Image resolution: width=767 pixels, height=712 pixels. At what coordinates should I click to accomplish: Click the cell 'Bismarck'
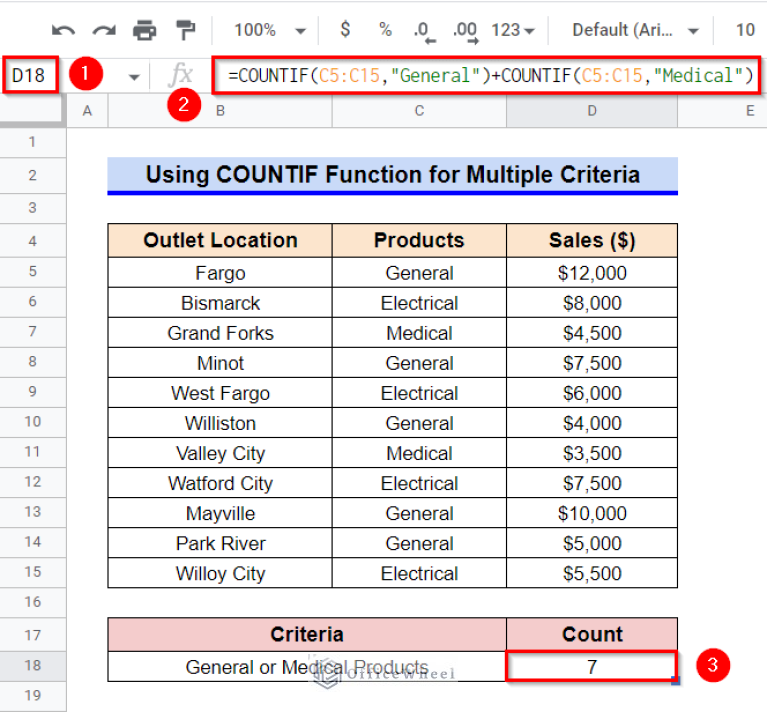point(220,303)
